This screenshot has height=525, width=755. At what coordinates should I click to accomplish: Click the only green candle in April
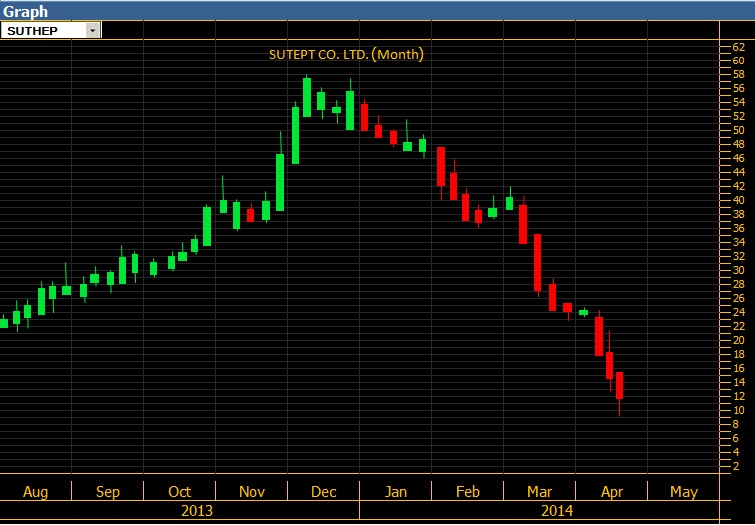click(583, 313)
